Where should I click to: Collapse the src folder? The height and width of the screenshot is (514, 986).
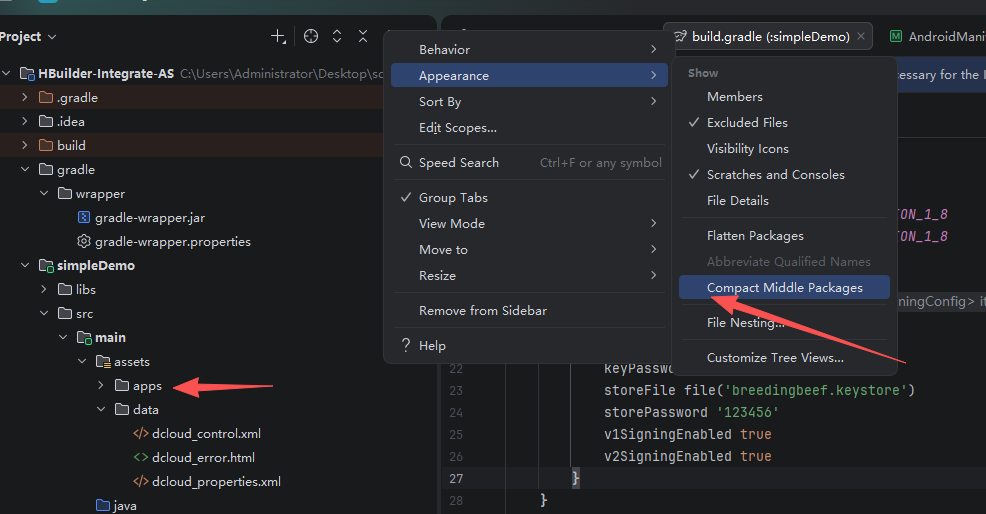tap(44, 313)
